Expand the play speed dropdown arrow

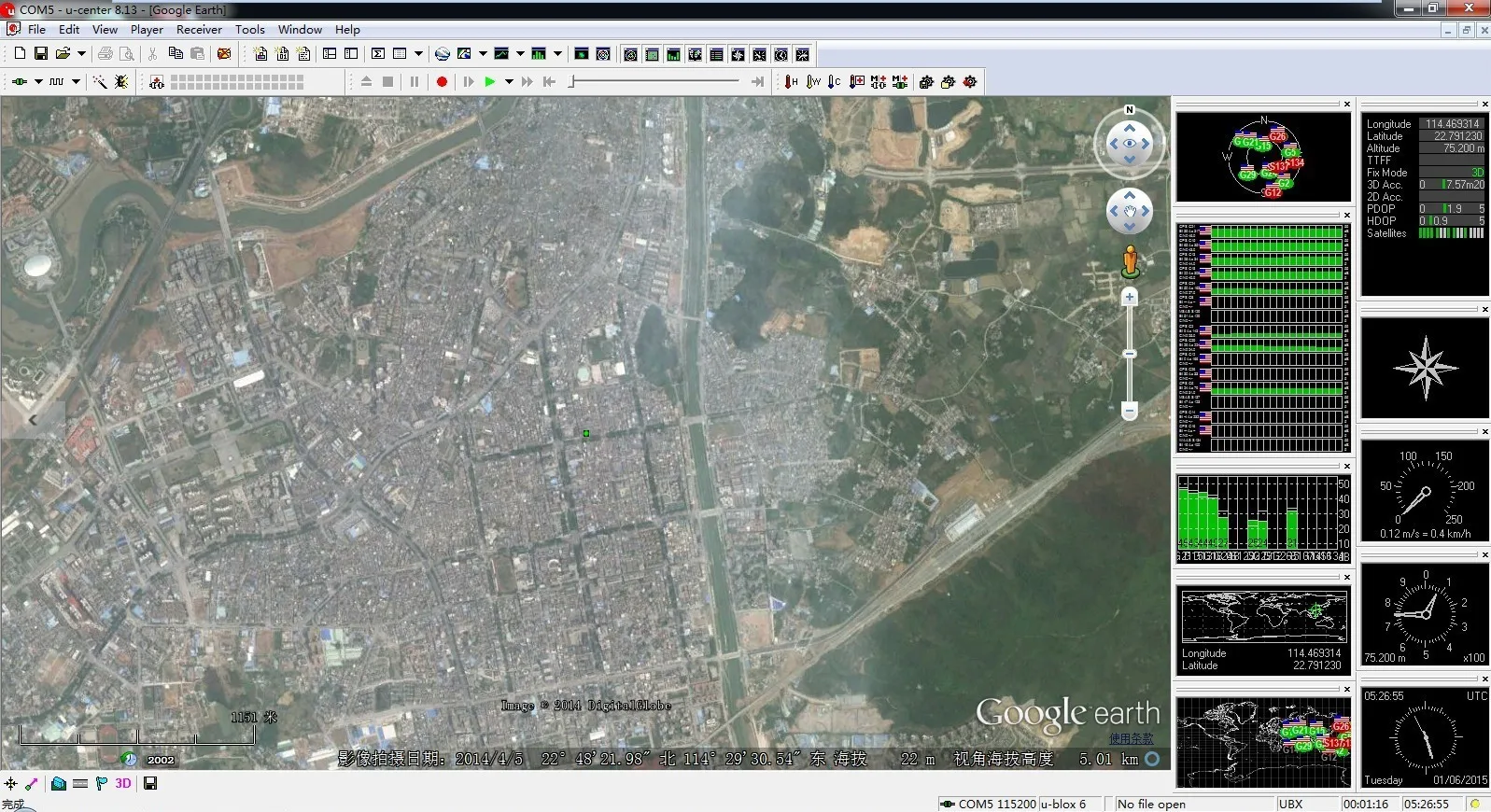tap(509, 82)
